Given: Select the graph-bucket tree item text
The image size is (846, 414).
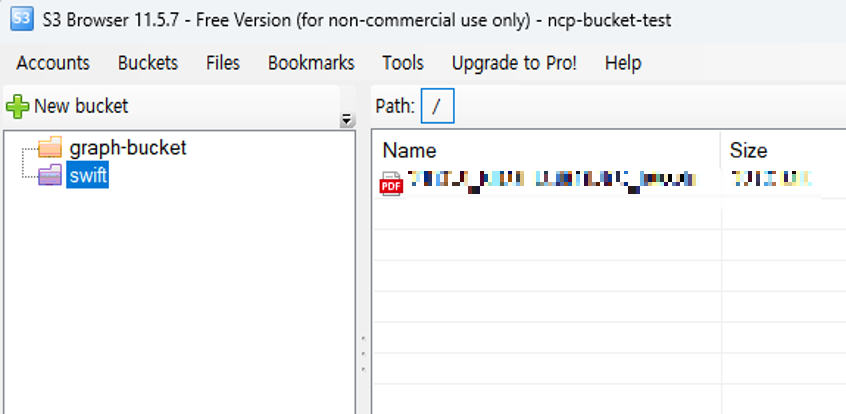Looking at the screenshot, I should click(x=128, y=147).
